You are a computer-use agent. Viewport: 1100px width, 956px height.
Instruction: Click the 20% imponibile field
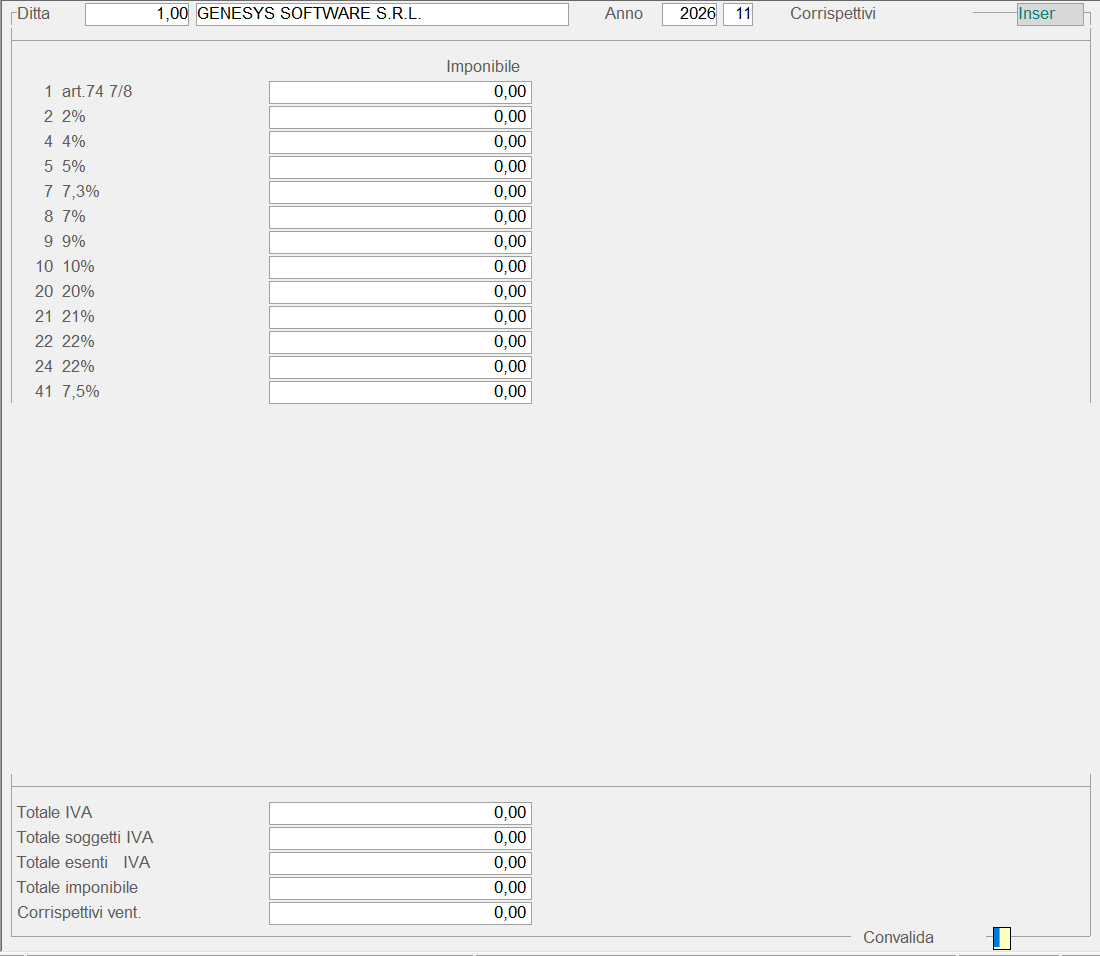400,292
